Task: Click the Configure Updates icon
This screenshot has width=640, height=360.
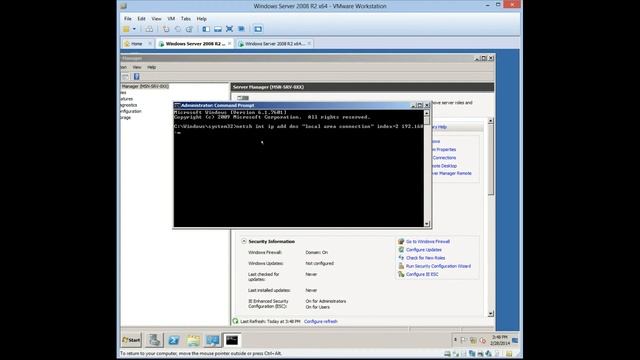Action: click(x=401, y=250)
